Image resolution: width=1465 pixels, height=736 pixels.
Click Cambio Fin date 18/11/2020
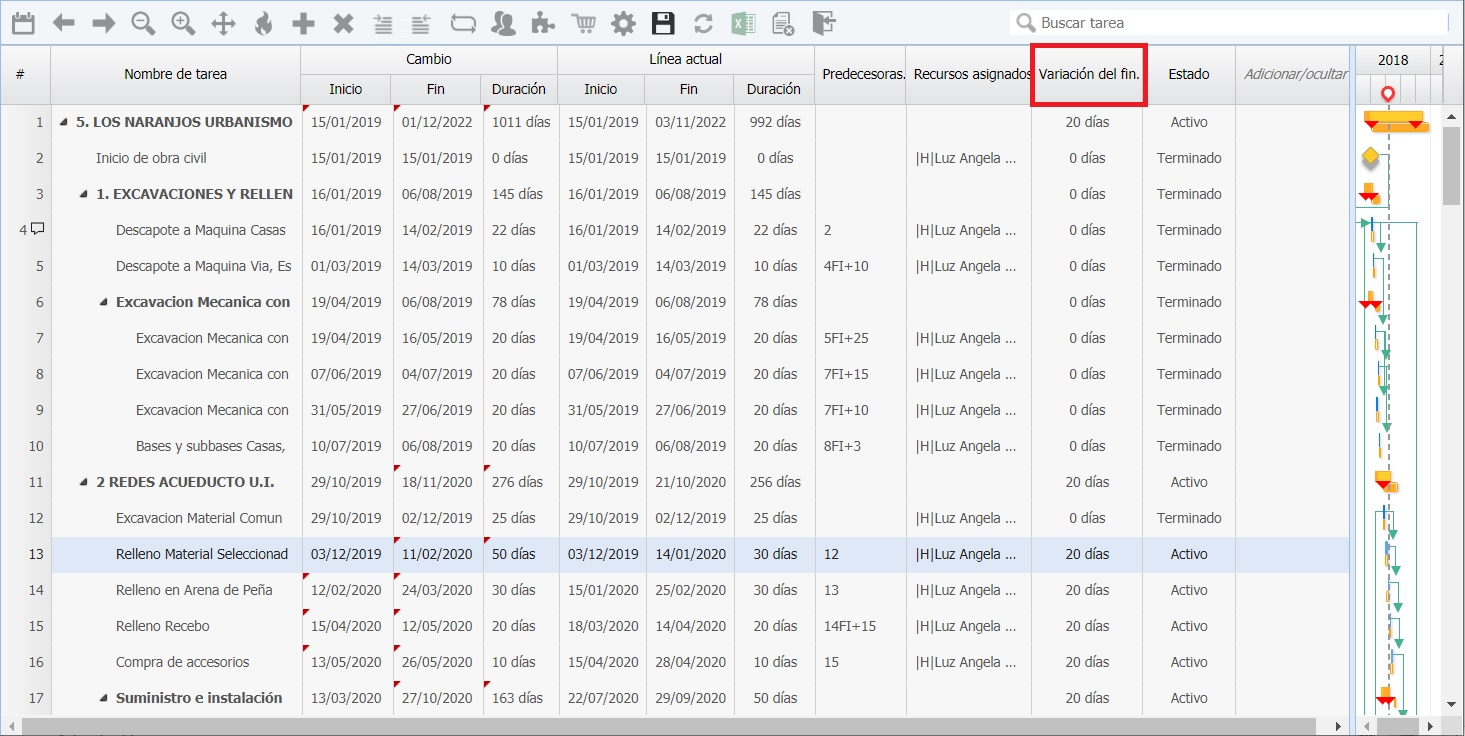click(x=437, y=482)
